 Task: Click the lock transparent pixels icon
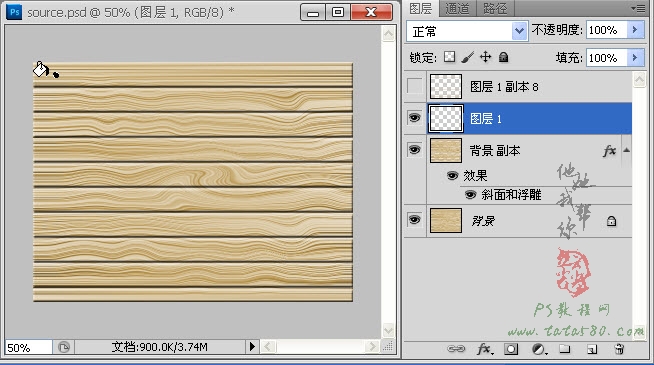click(x=449, y=57)
